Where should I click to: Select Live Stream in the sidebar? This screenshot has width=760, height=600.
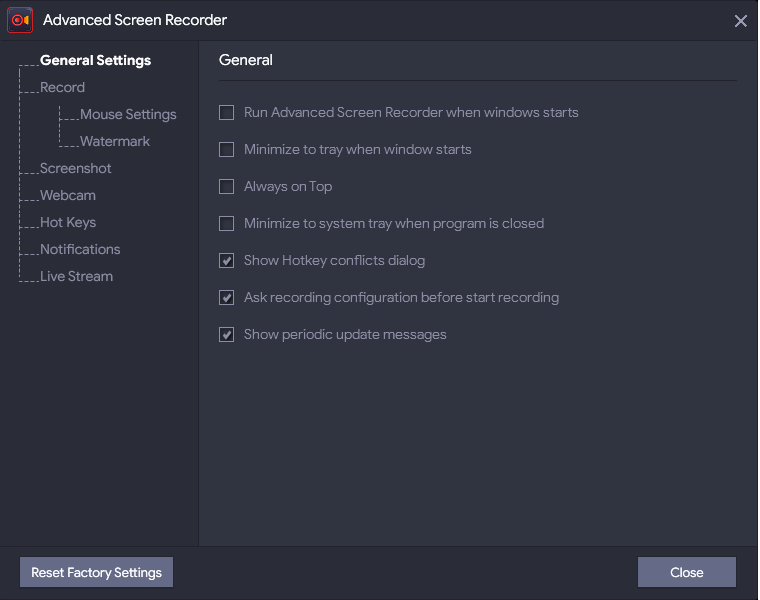(77, 276)
